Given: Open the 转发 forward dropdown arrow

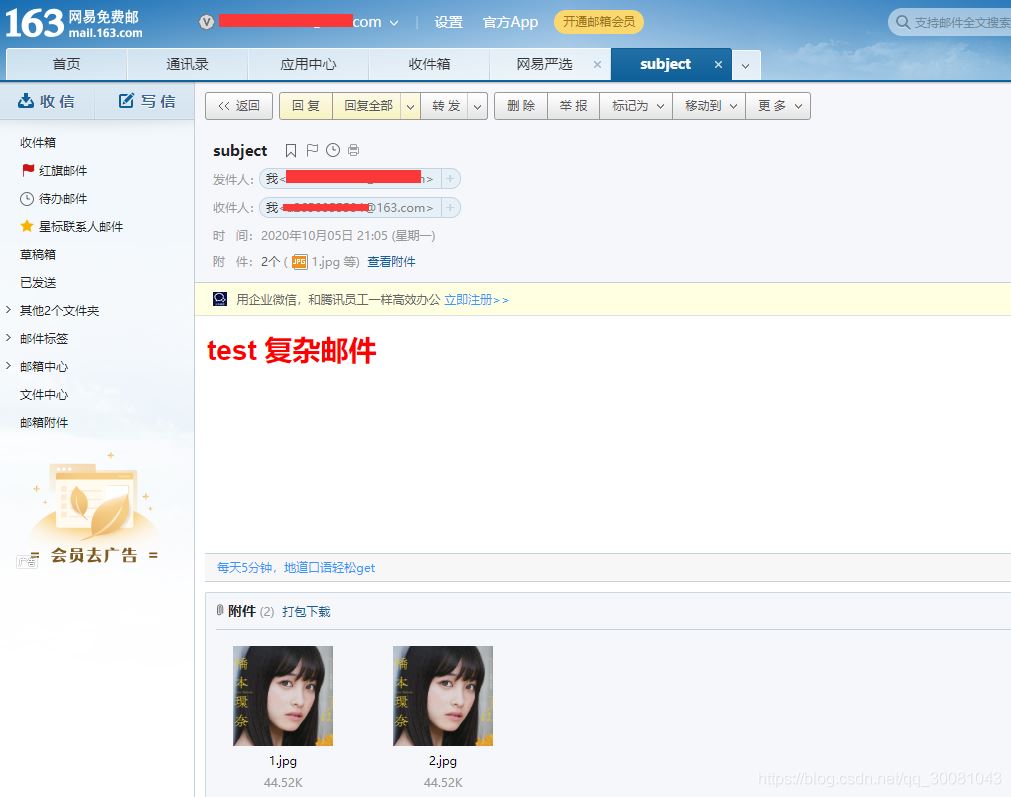Looking at the screenshot, I should 476,105.
